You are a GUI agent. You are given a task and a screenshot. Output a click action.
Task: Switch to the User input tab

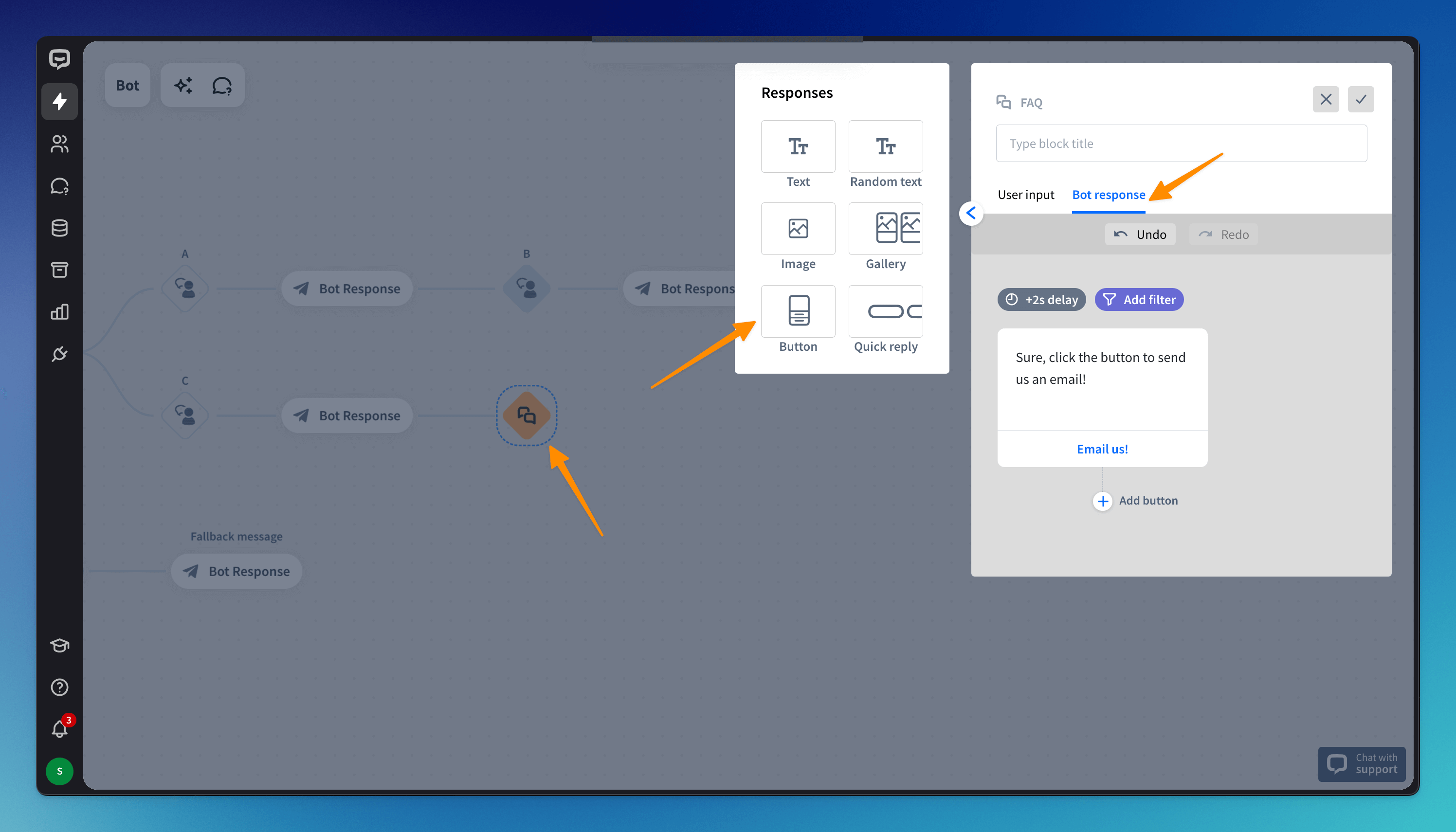(1025, 195)
